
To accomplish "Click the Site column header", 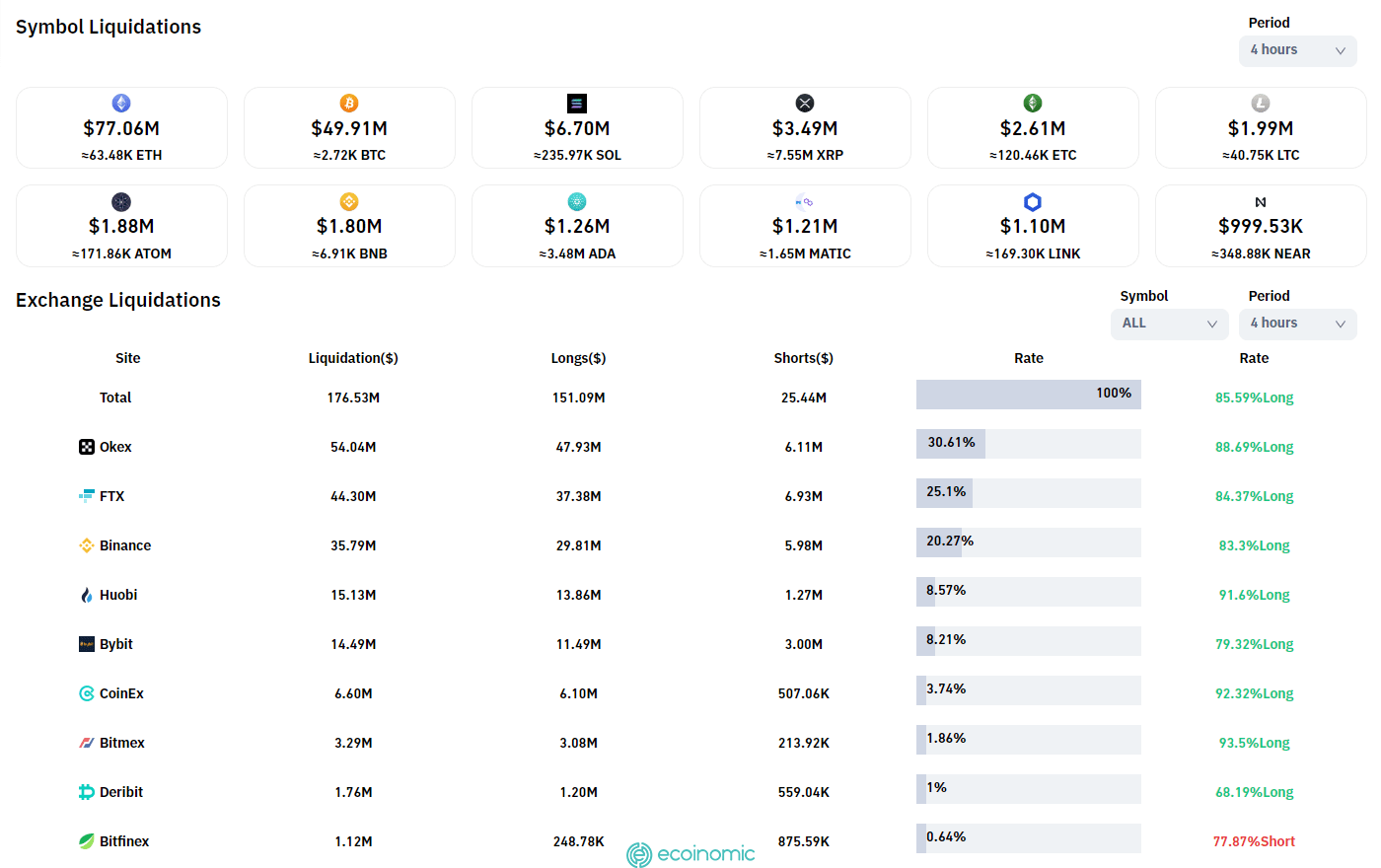I will point(128,358).
